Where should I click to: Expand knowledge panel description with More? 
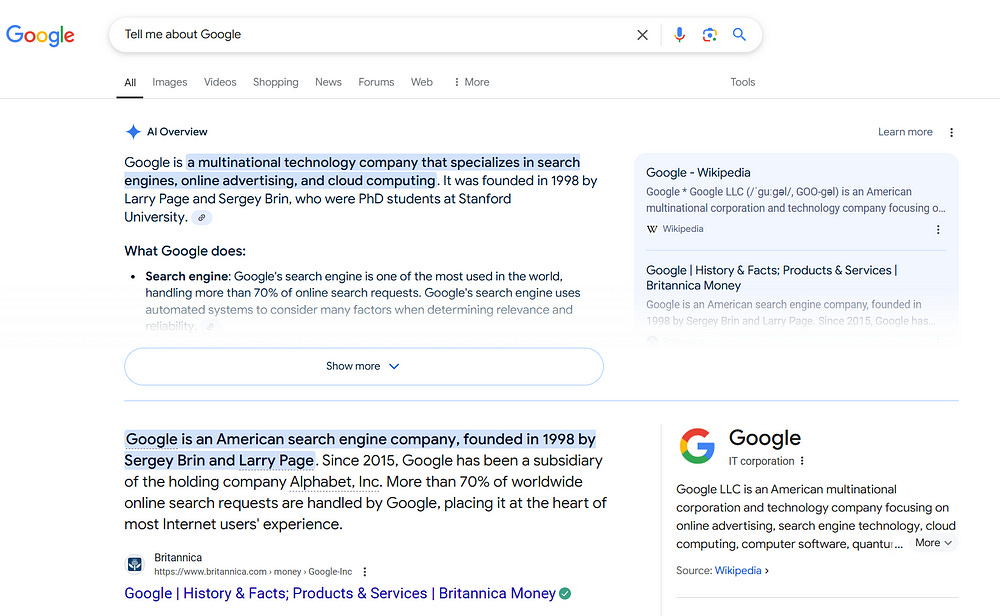point(933,543)
